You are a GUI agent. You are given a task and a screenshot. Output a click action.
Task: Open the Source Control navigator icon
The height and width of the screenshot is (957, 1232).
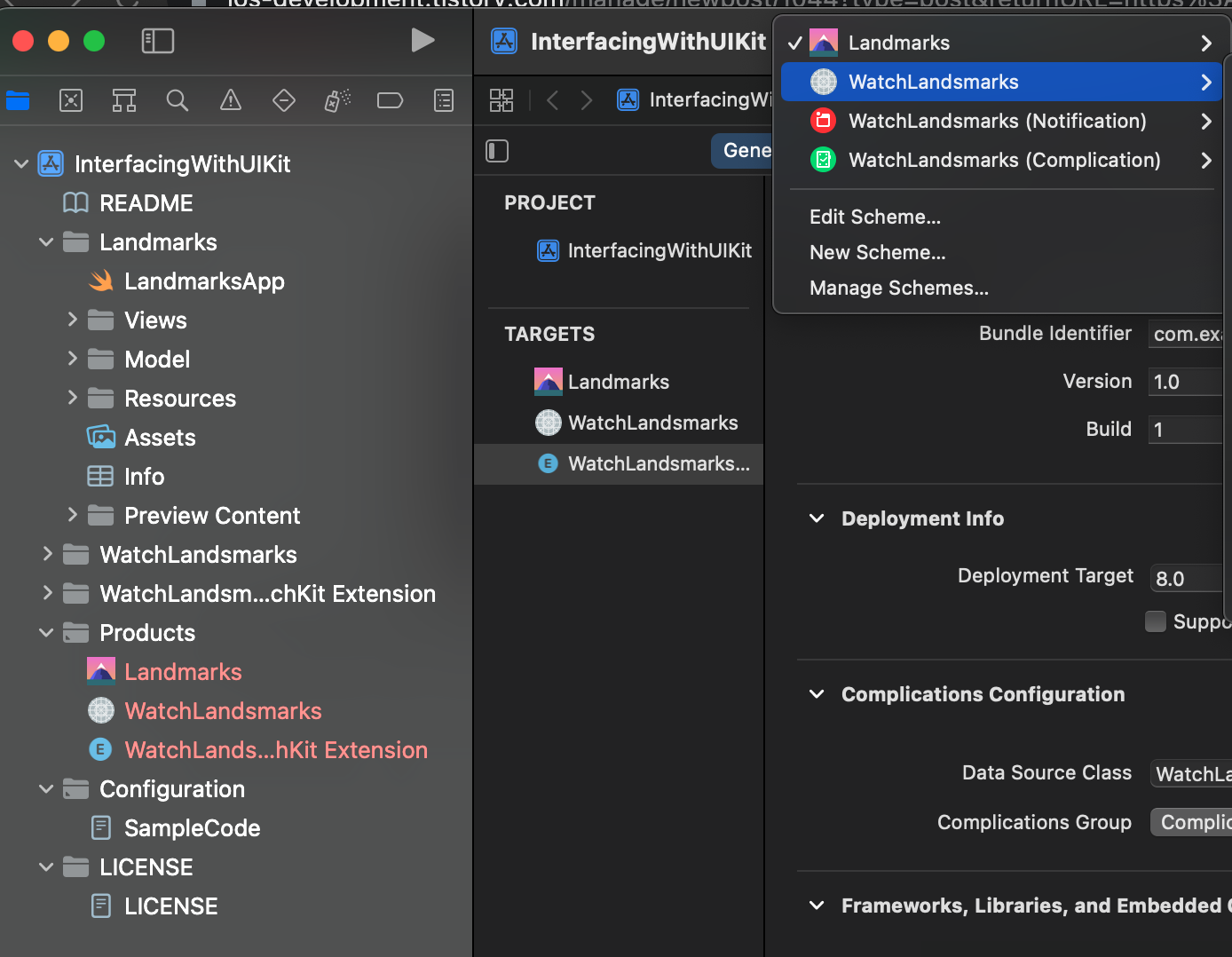click(x=71, y=100)
